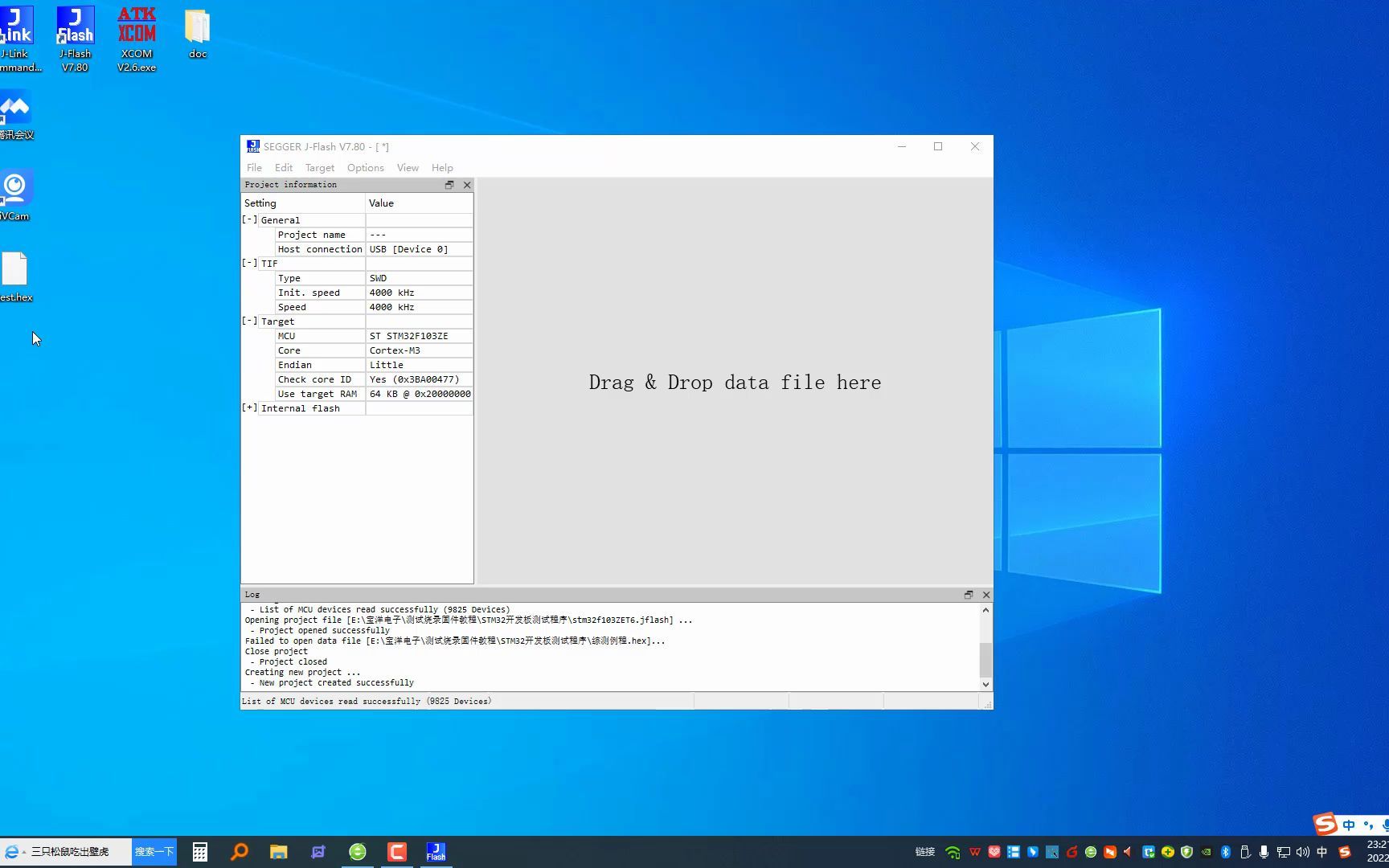Select the Tencent Meeting desktop icon
This screenshot has height=868, width=1389.
click(x=16, y=117)
